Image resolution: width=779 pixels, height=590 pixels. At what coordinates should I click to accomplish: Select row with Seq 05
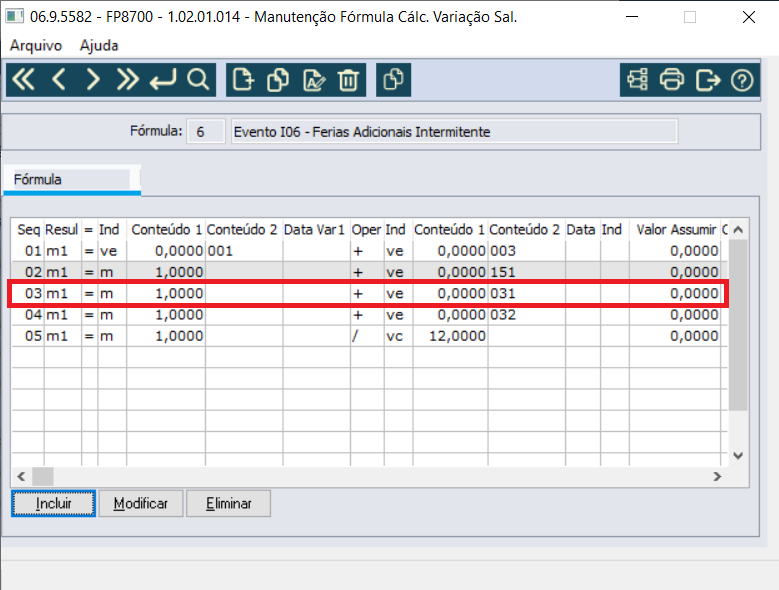[x=370, y=336]
